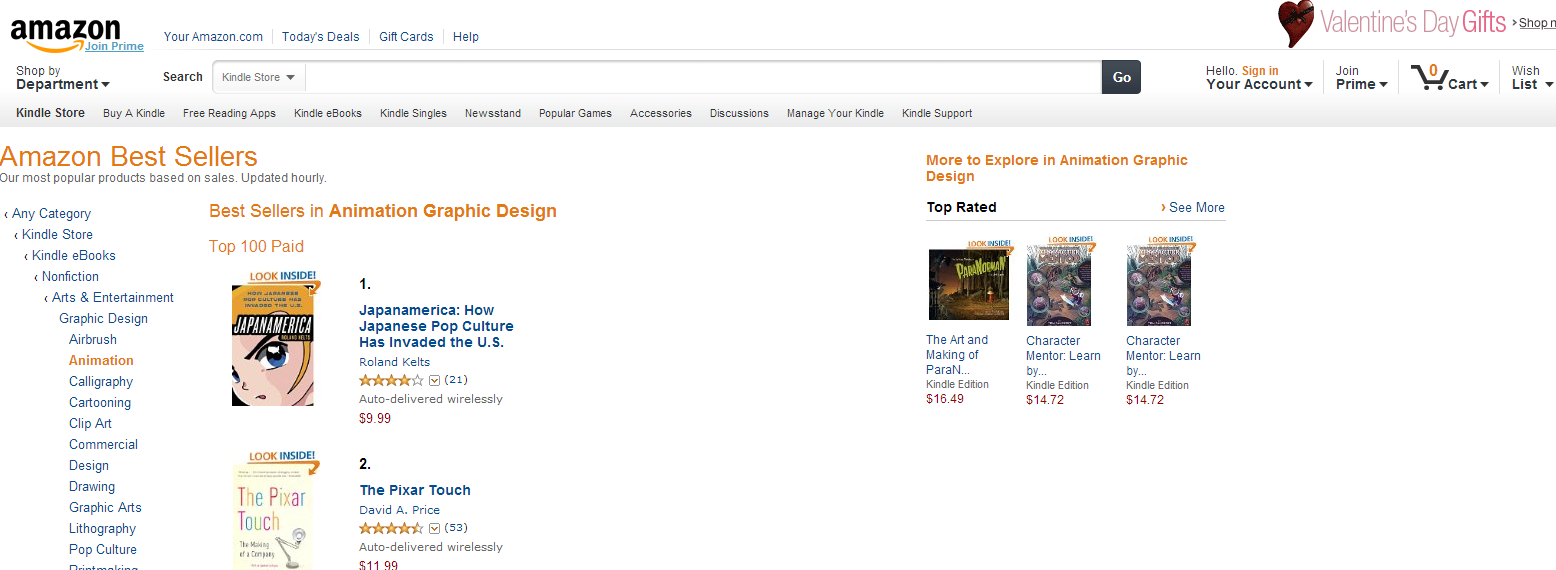Select Airbrush subcategory
Image resolution: width=1556 pixels, height=570 pixels.
93,340
